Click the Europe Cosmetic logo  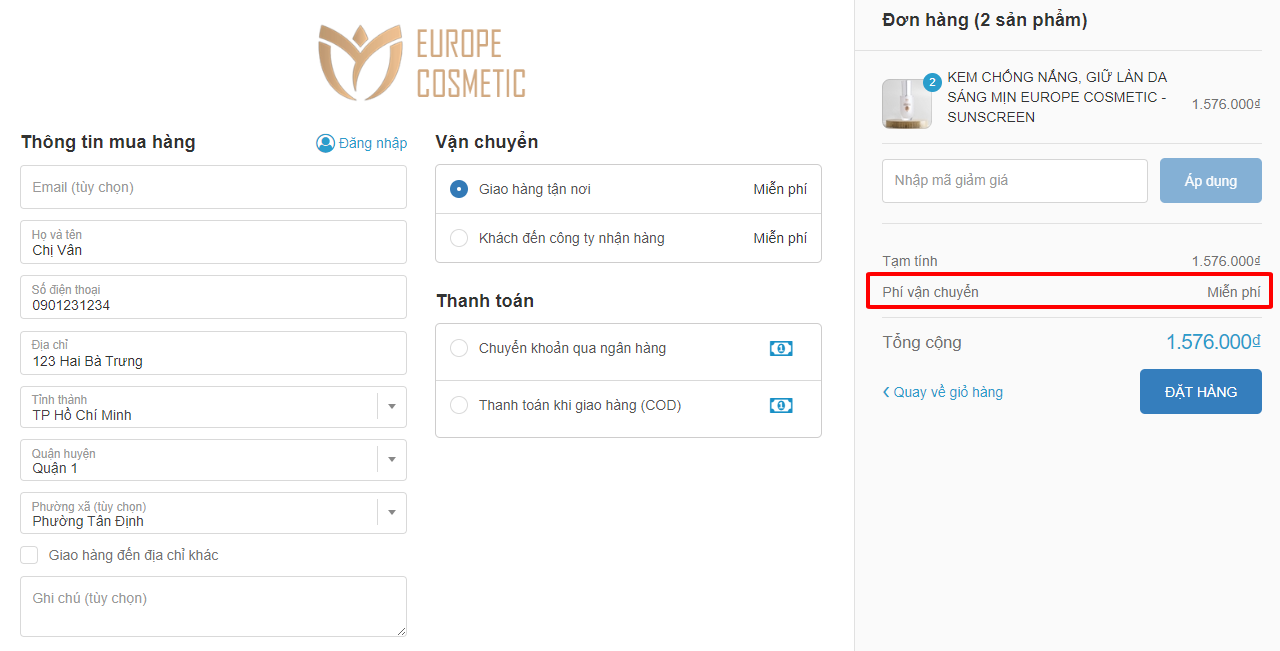click(422, 63)
